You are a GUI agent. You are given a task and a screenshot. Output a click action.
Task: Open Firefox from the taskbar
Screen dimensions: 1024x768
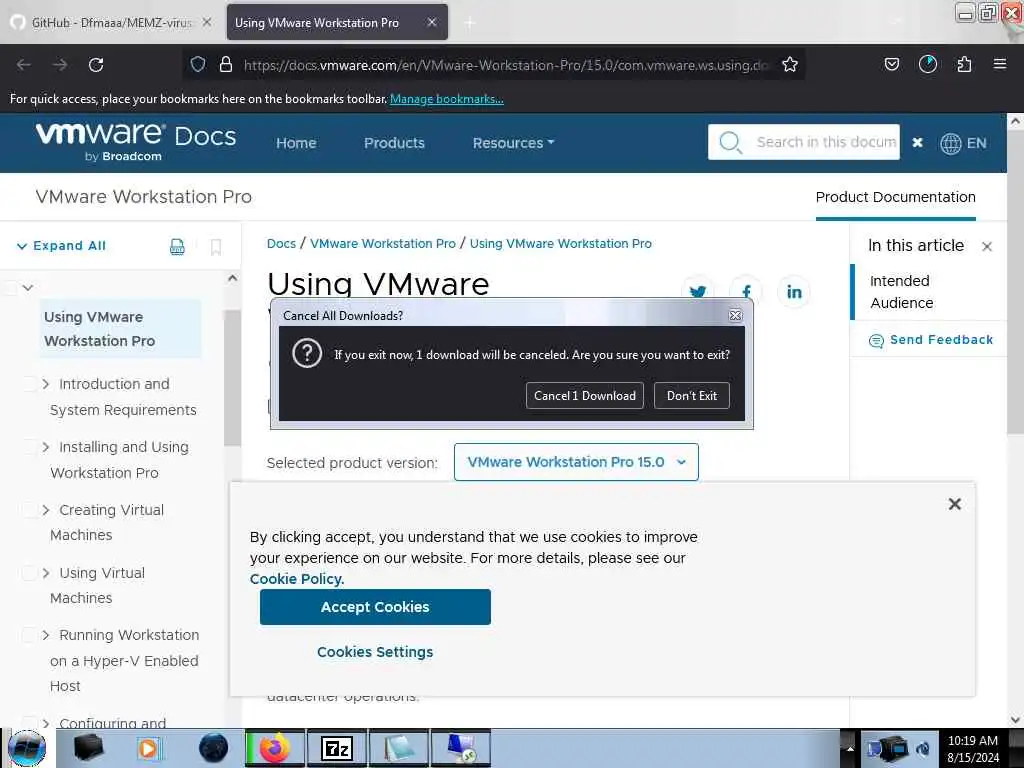275,748
